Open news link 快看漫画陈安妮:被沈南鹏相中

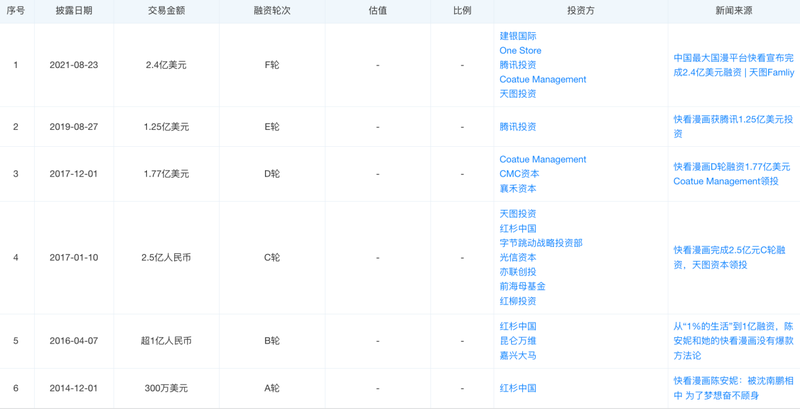[x=733, y=388]
